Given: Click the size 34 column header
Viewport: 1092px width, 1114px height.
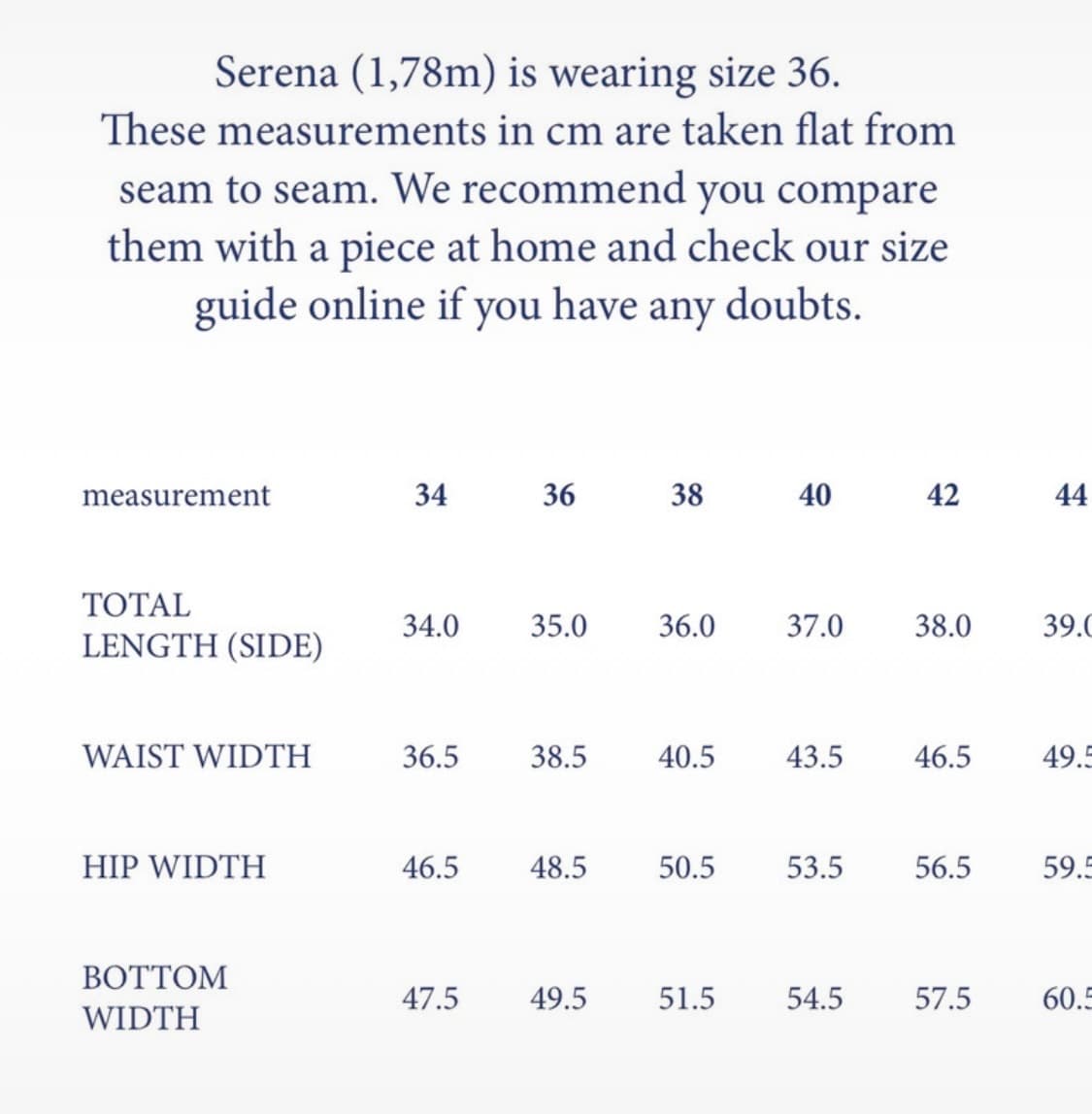Looking at the screenshot, I should point(431,495).
